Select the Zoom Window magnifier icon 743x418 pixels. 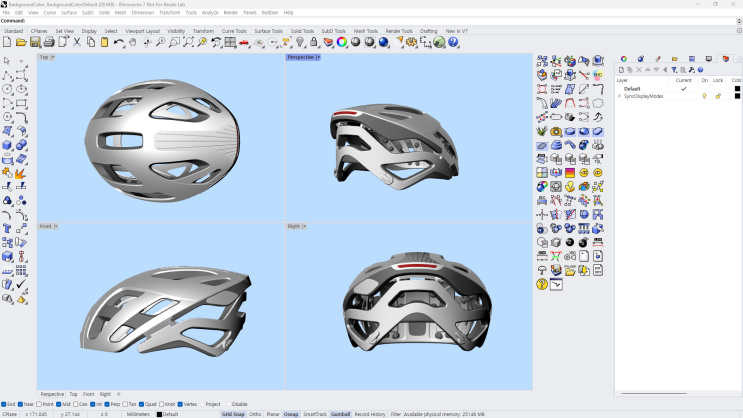coord(174,42)
